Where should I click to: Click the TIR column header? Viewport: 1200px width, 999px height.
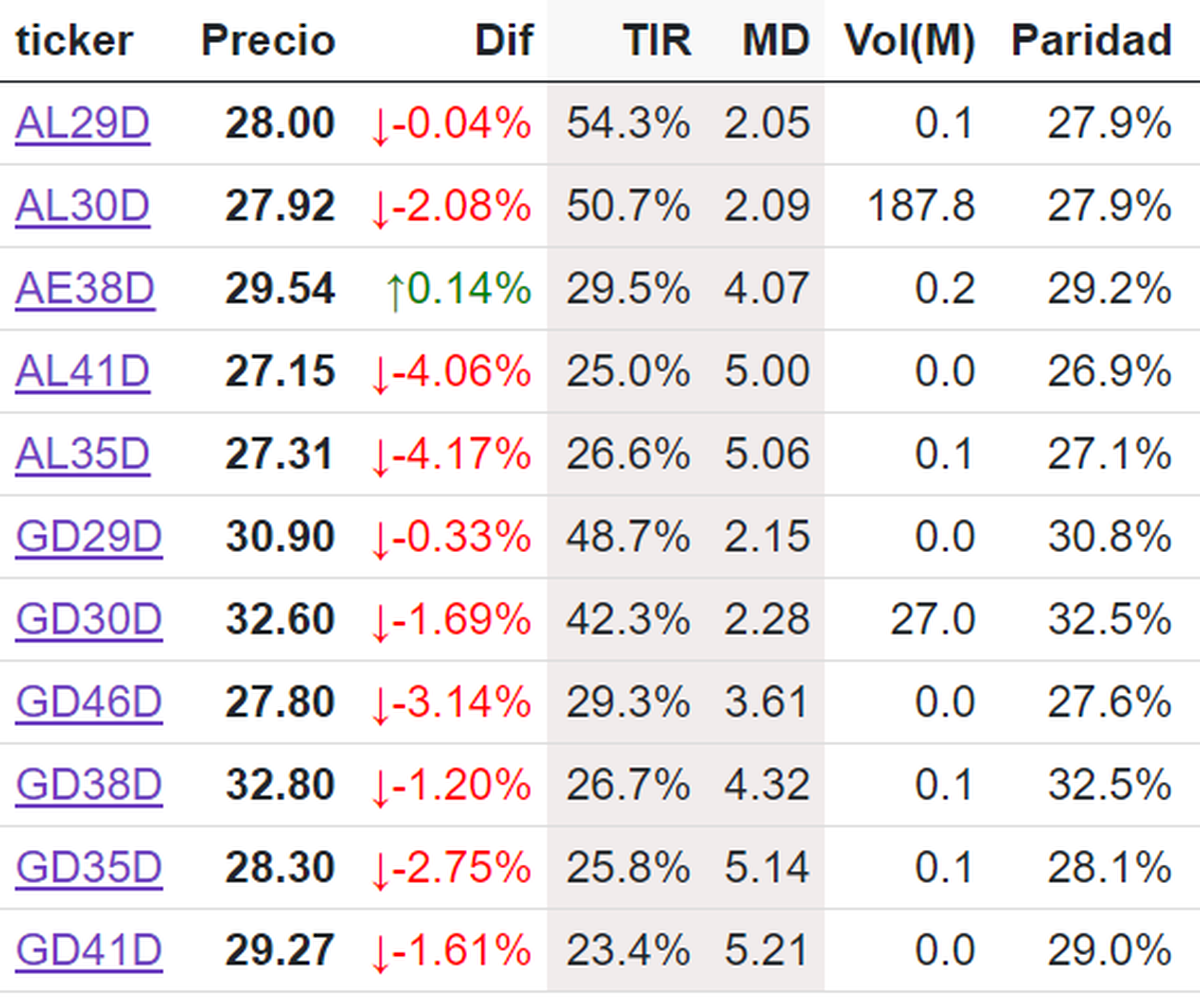click(x=657, y=41)
